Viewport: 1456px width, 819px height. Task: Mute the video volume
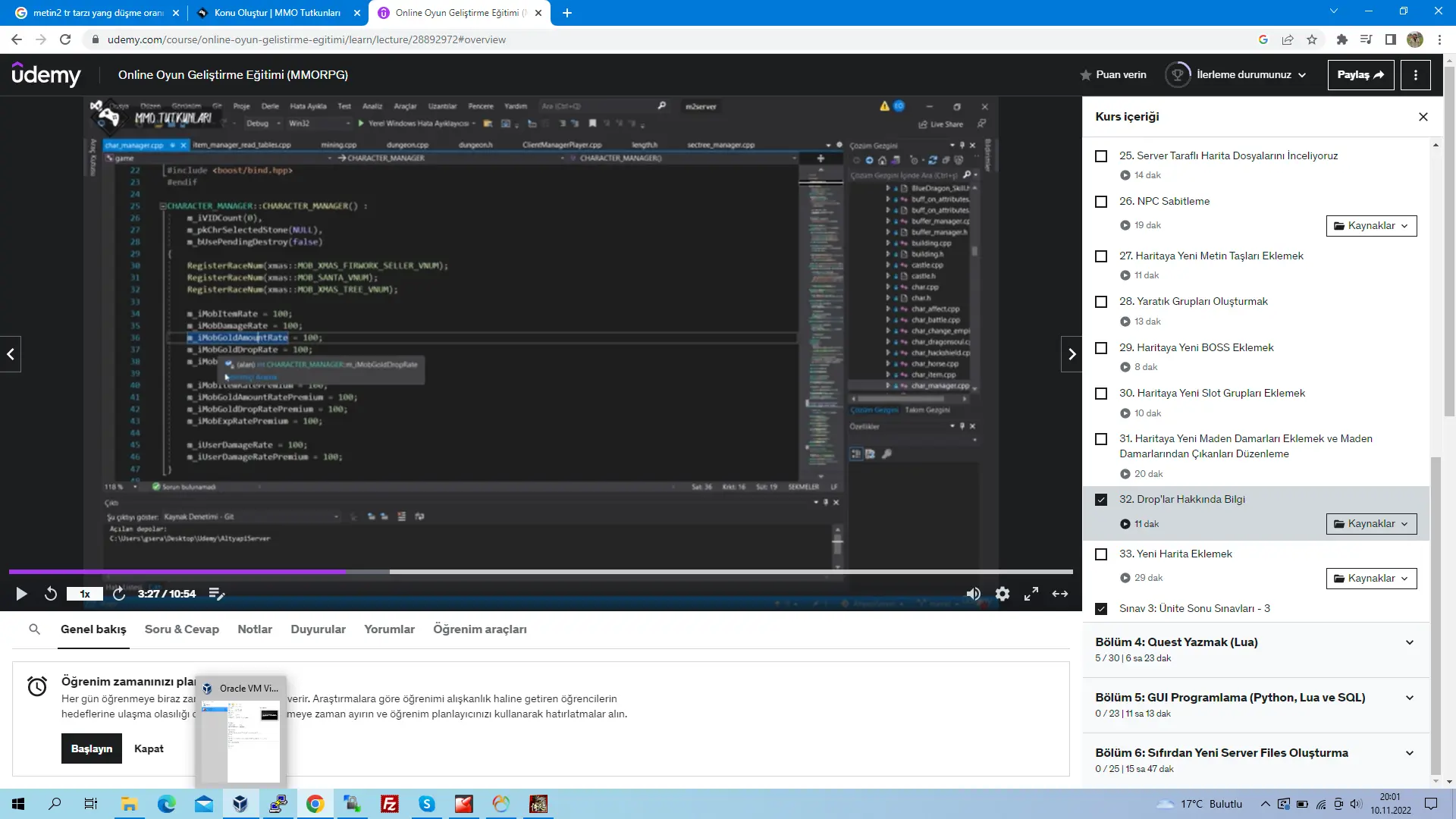973,594
